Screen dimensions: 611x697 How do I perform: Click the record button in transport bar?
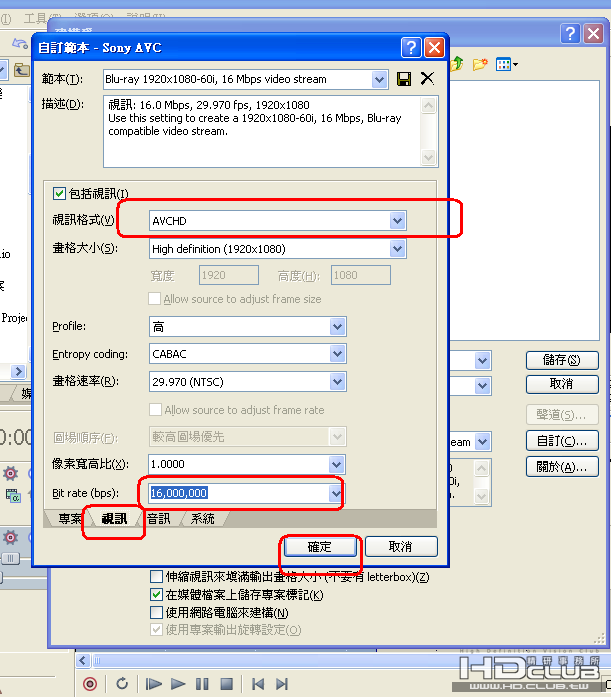[90, 684]
